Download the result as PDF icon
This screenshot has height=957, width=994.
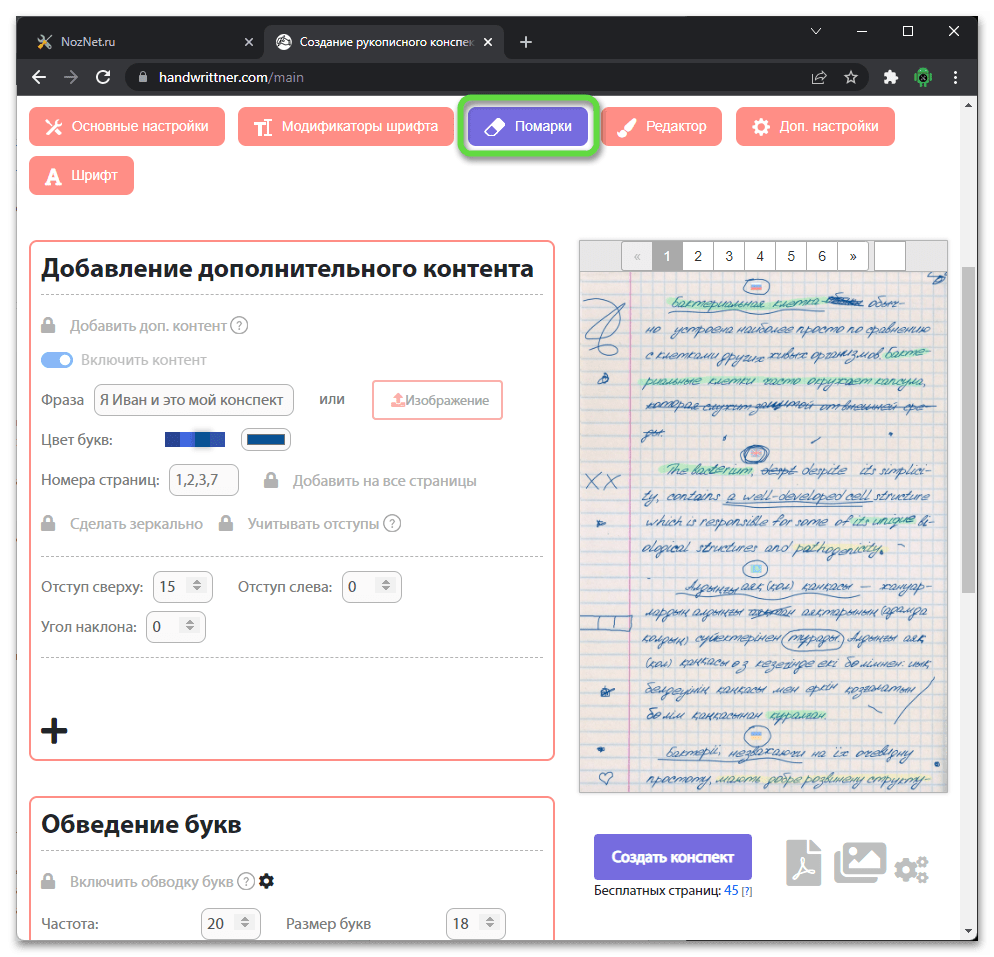tap(803, 861)
